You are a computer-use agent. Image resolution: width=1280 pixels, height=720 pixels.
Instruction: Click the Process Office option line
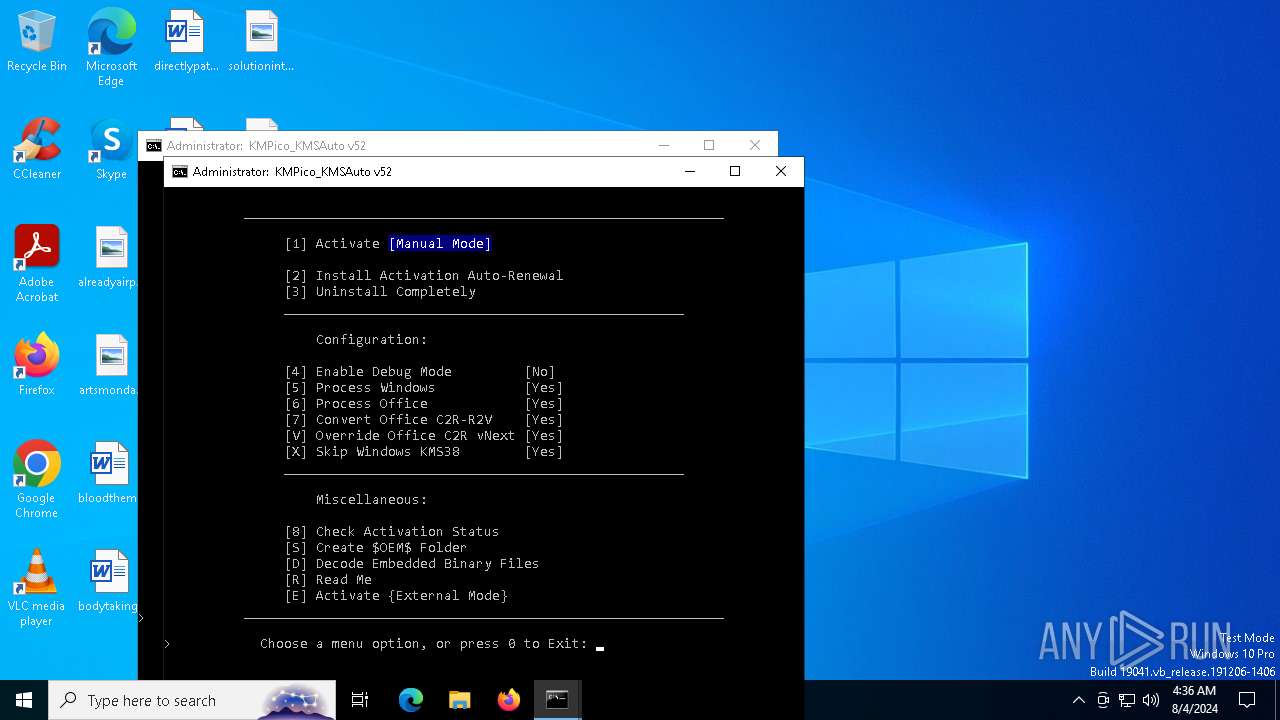pos(424,404)
